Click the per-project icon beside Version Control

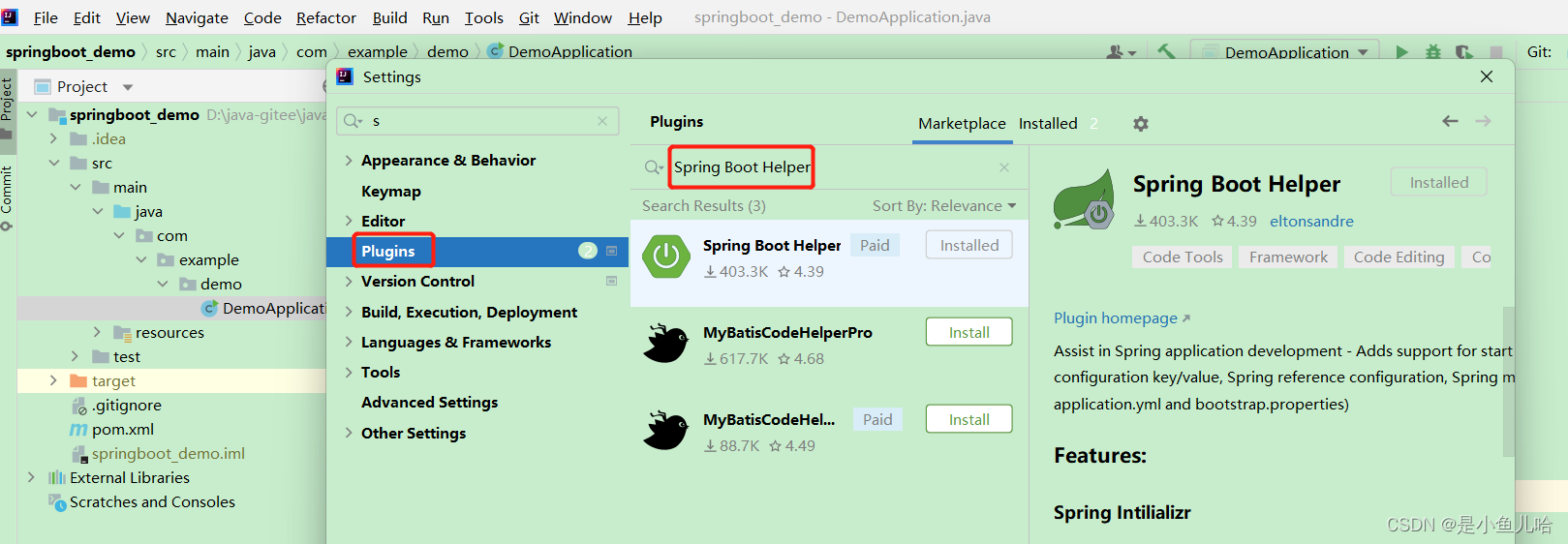click(x=611, y=281)
